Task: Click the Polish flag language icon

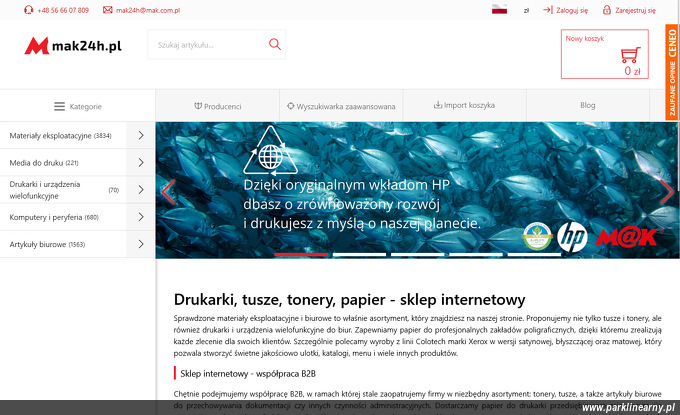Action: coord(499,10)
